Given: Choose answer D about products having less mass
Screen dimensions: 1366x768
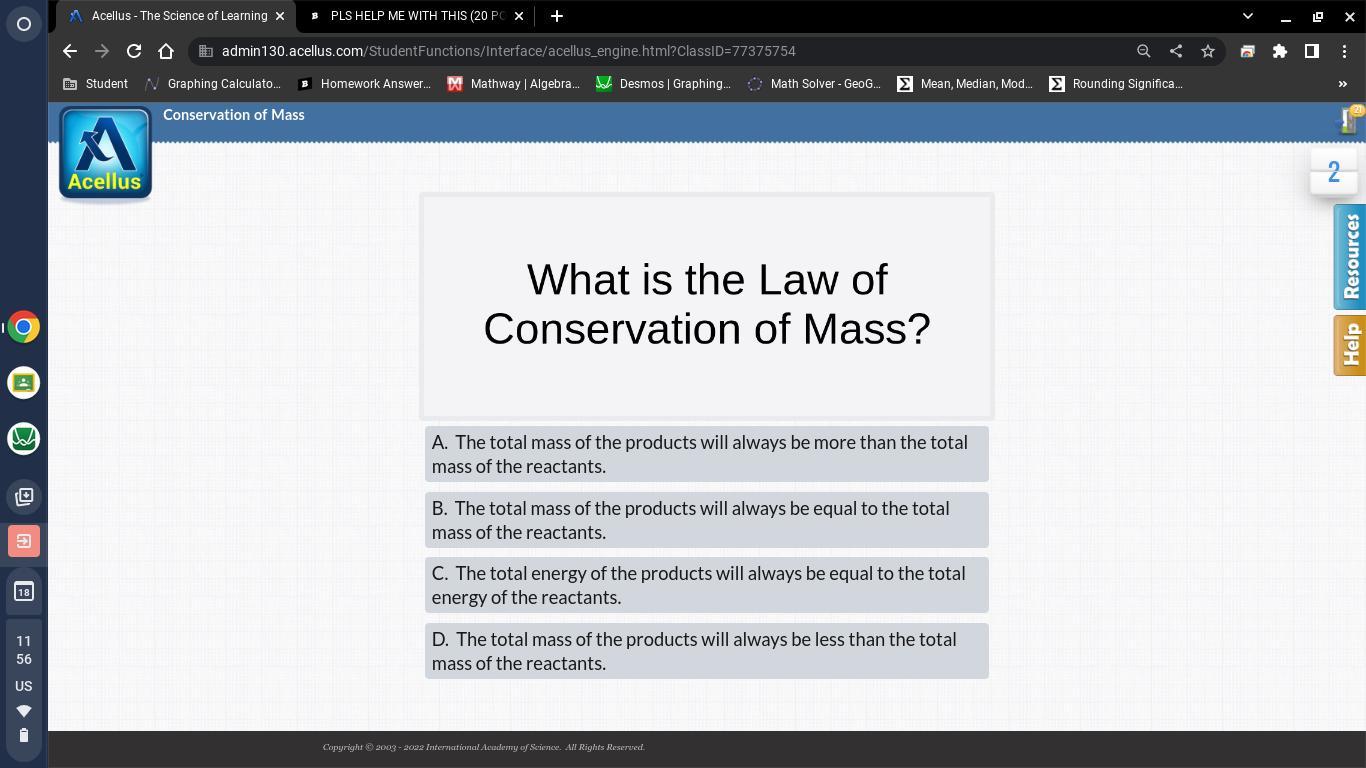Looking at the screenshot, I should tap(706, 651).
